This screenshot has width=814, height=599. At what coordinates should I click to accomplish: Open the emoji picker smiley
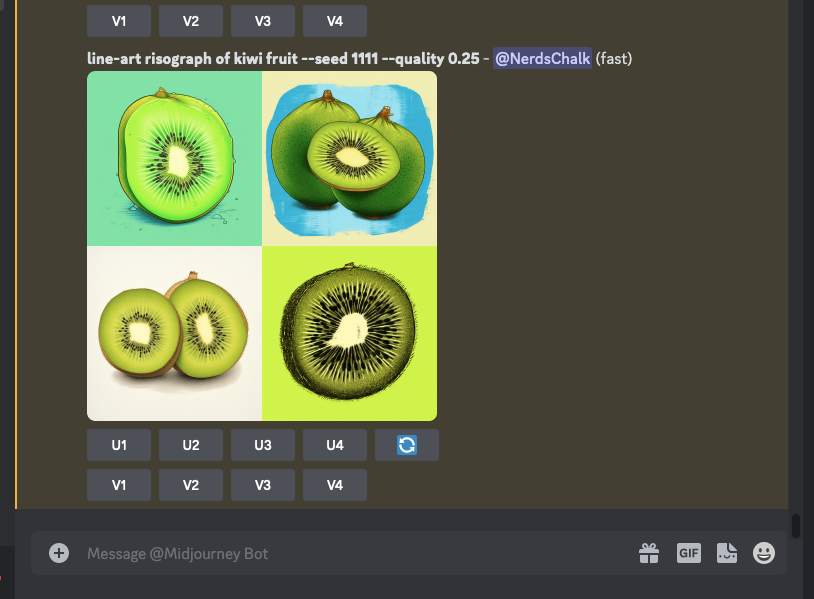pos(764,553)
